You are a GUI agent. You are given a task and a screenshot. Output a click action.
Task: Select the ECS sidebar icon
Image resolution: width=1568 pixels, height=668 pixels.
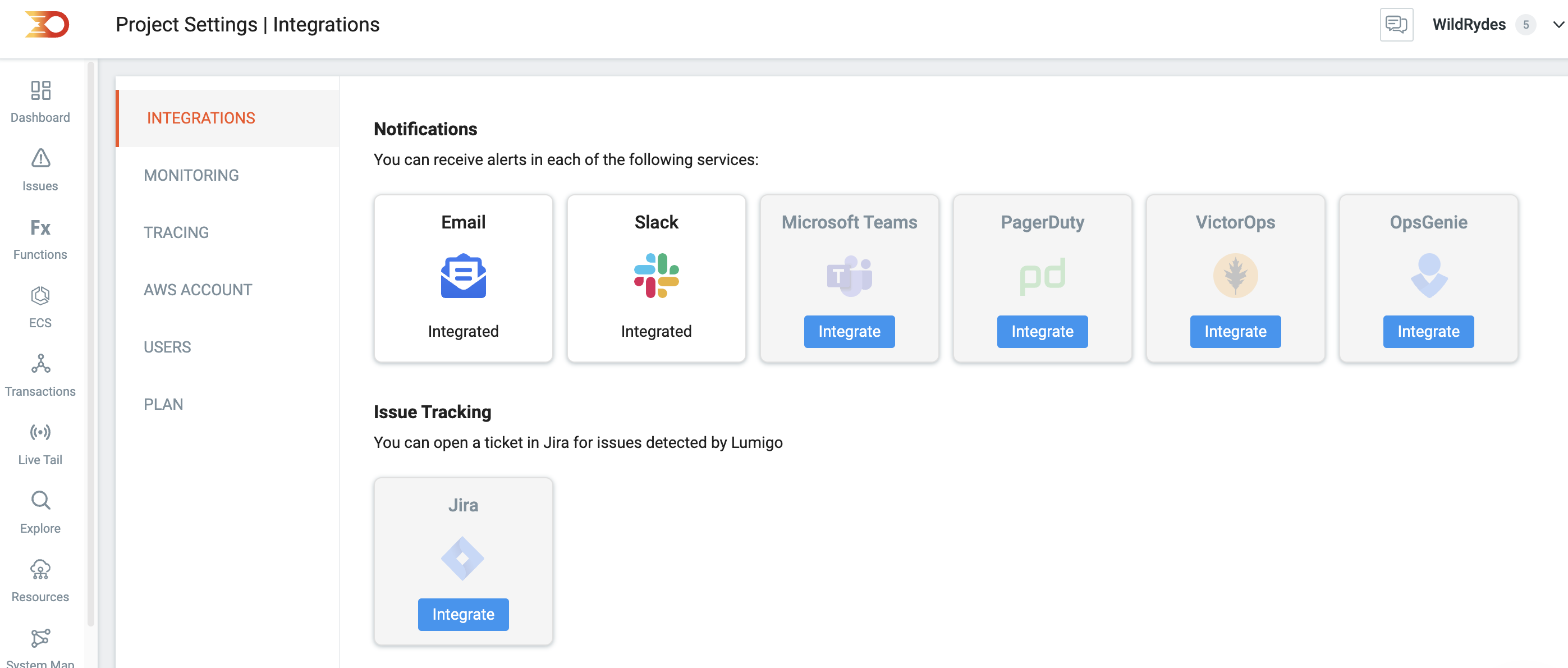coord(40,296)
